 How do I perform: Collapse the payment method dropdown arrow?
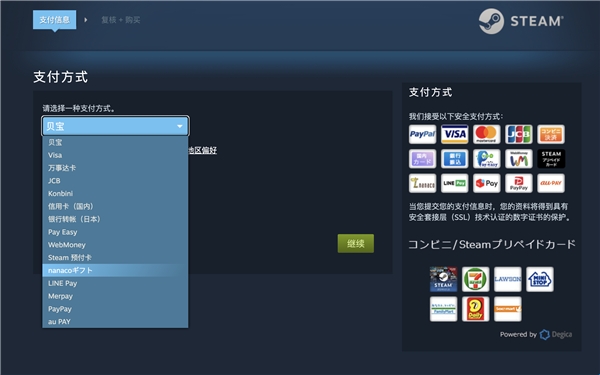179,126
